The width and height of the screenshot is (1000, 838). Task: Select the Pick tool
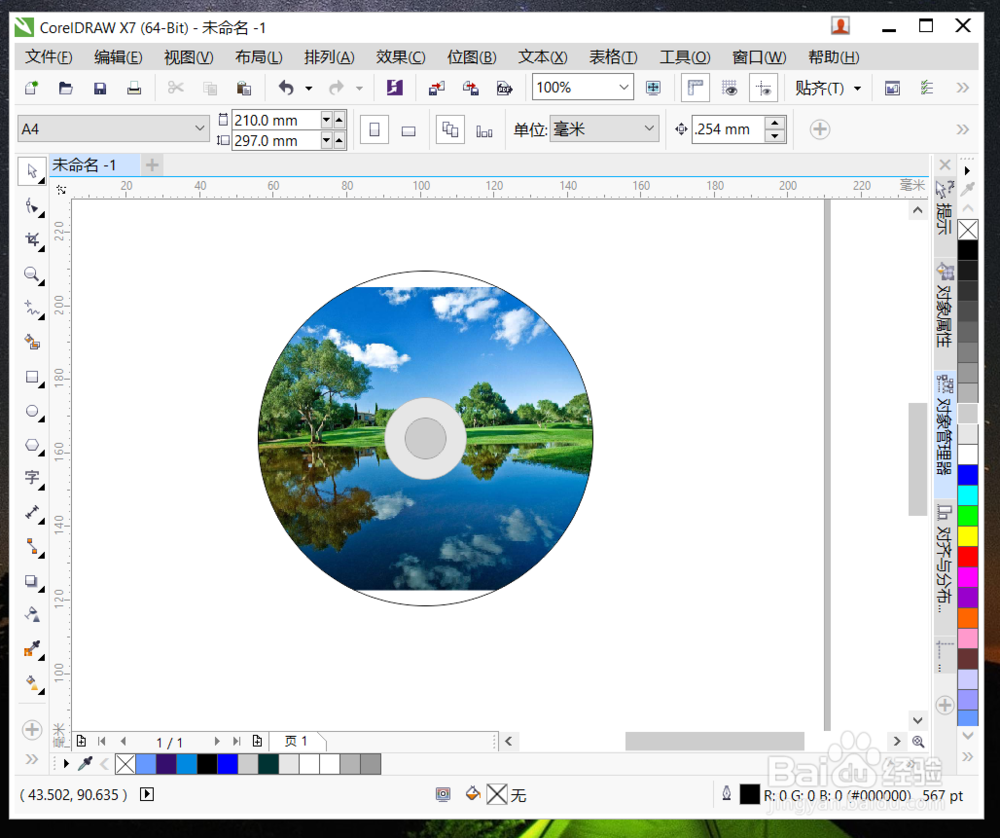[x=32, y=171]
